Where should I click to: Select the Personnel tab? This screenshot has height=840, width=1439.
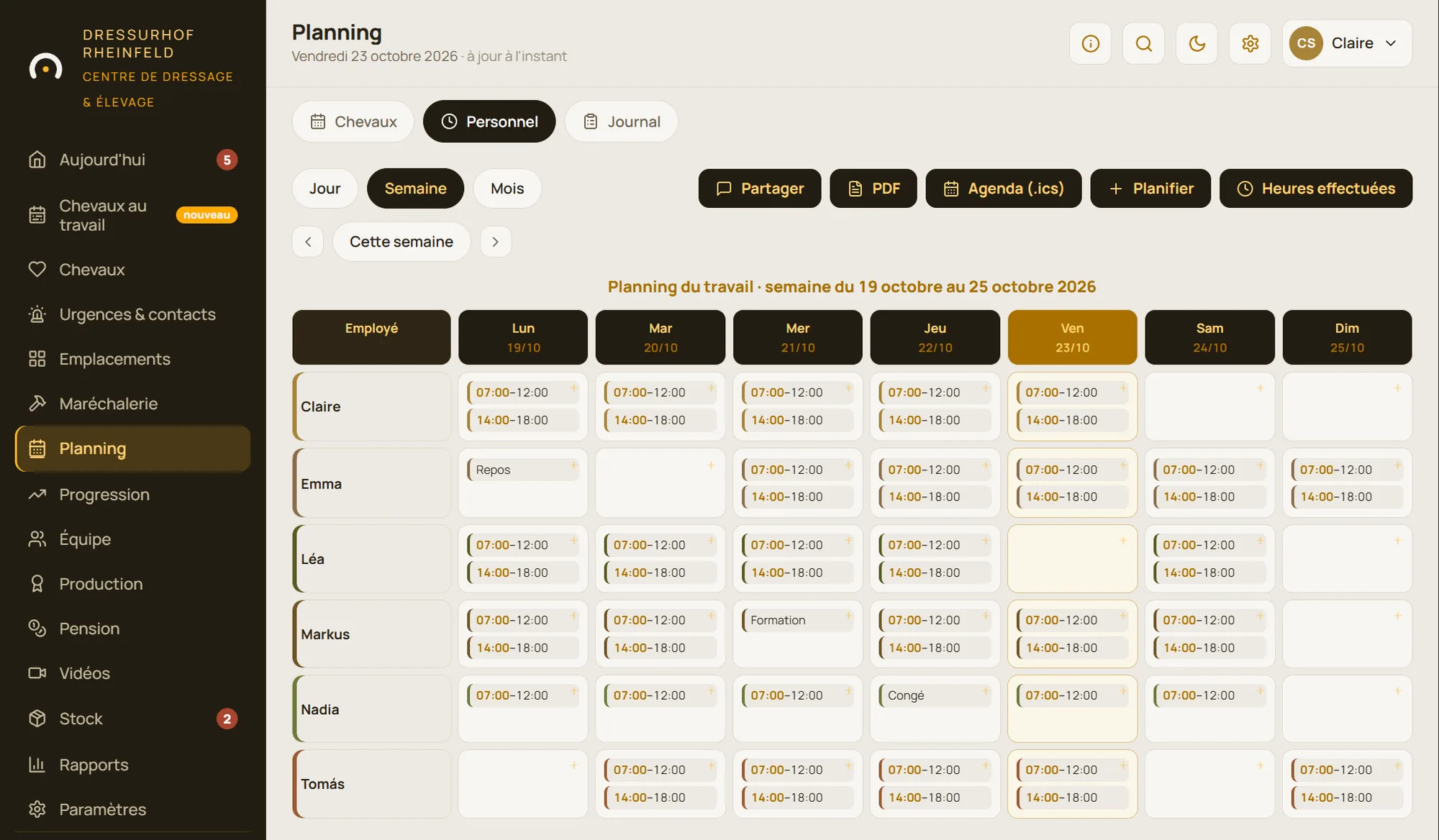click(489, 122)
